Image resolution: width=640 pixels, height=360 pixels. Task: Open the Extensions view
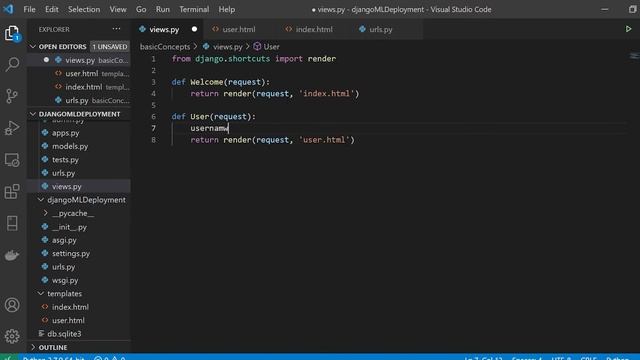tap(12, 191)
